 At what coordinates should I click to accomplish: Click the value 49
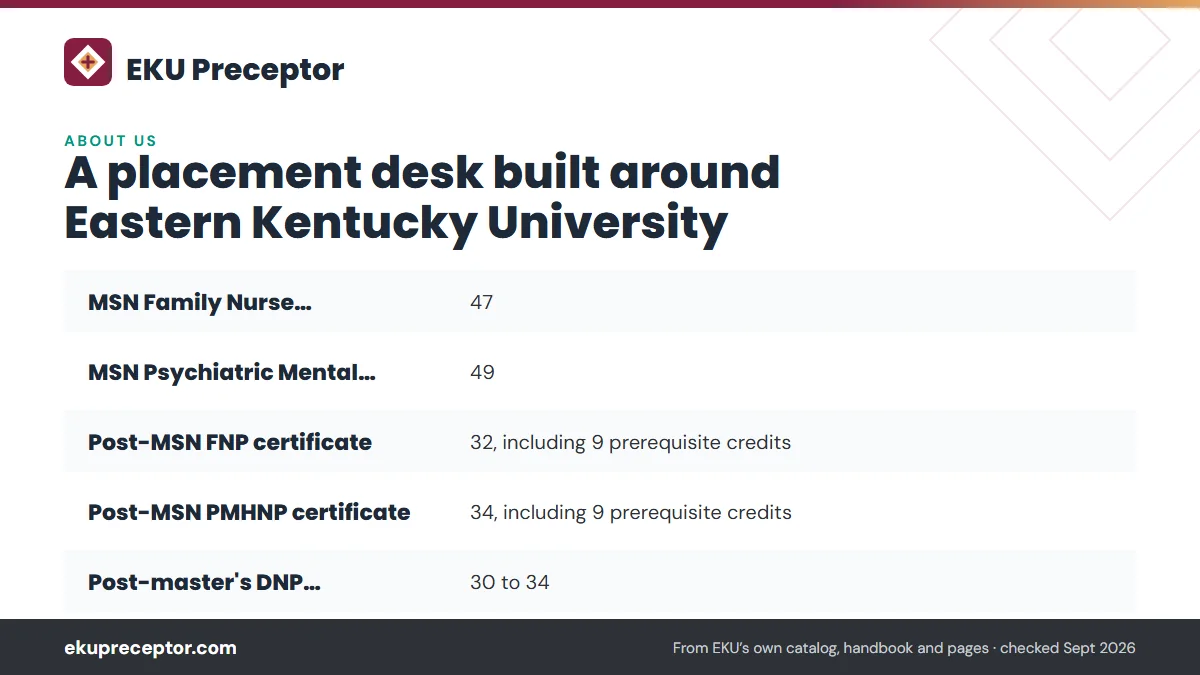(x=482, y=372)
